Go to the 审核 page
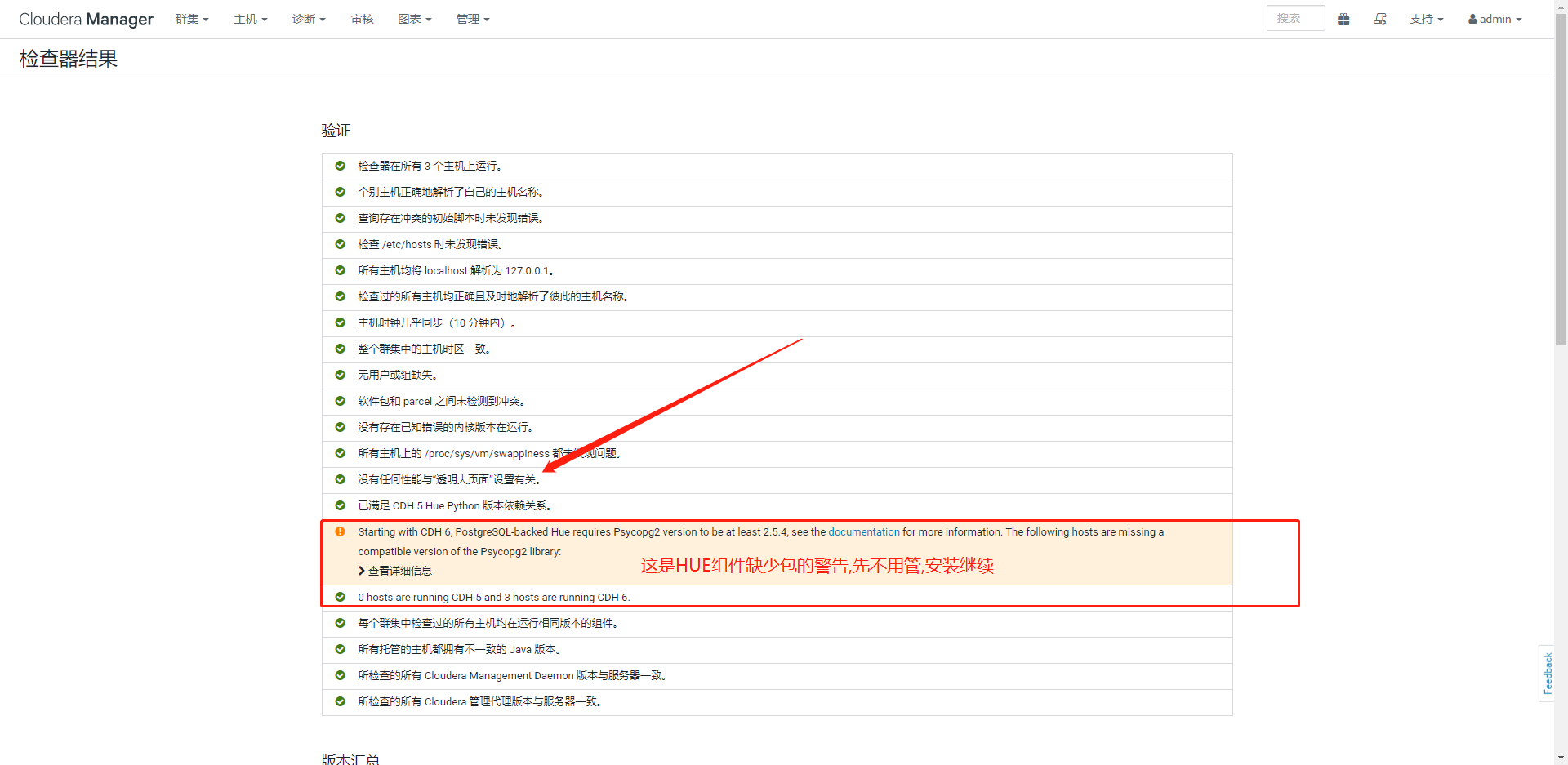This screenshot has height=765, width=1568. [362, 19]
